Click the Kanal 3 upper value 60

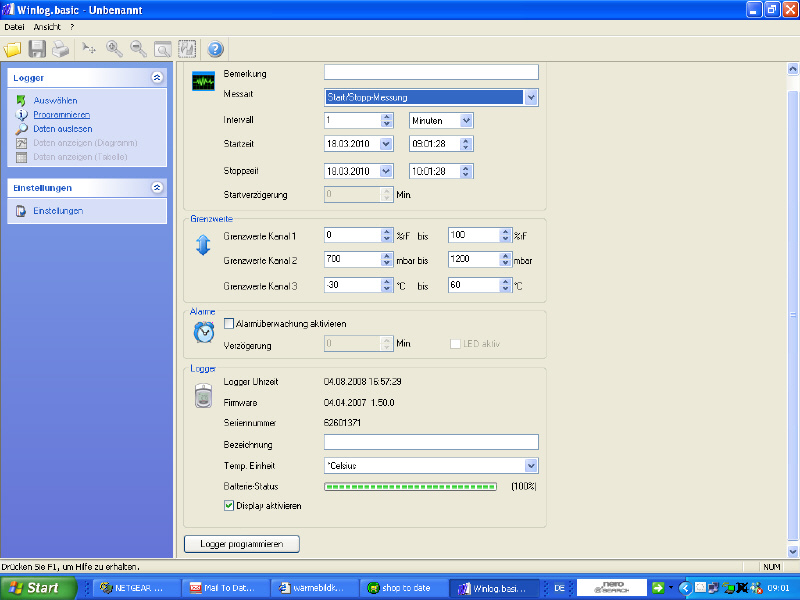[455, 285]
